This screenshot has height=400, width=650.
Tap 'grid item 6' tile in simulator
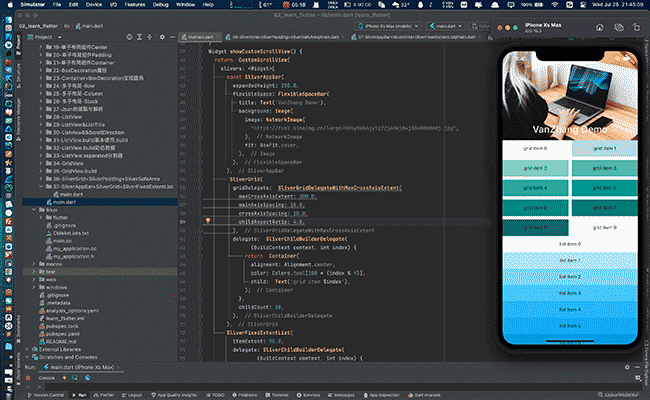535,208
